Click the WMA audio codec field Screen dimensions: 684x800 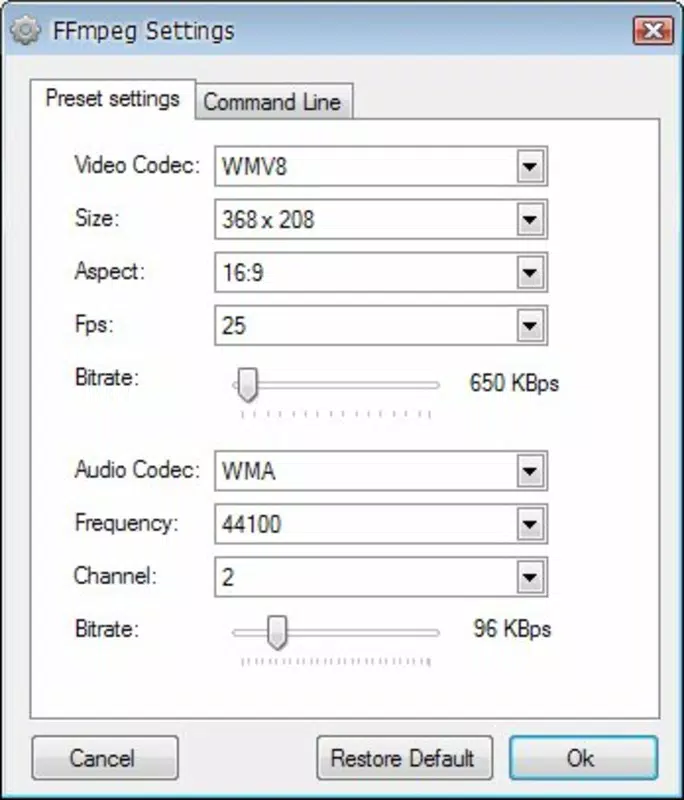click(381, 471)
